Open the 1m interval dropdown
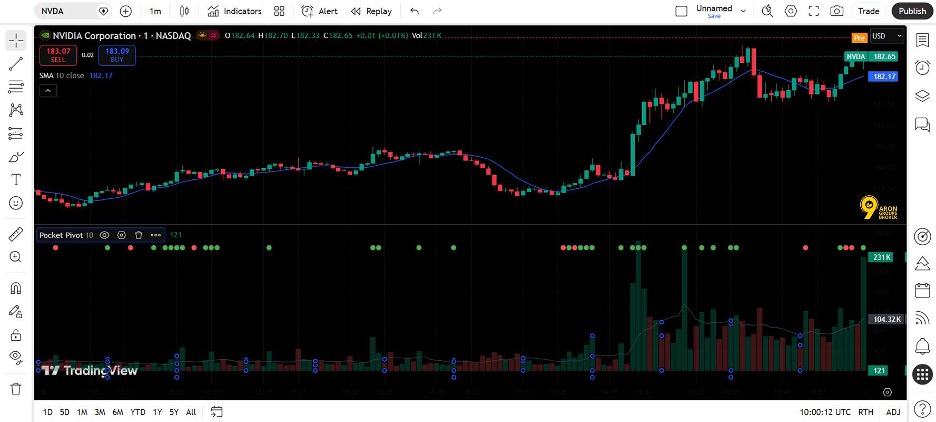This screenshot has height=422, width=936. (155, 11)
